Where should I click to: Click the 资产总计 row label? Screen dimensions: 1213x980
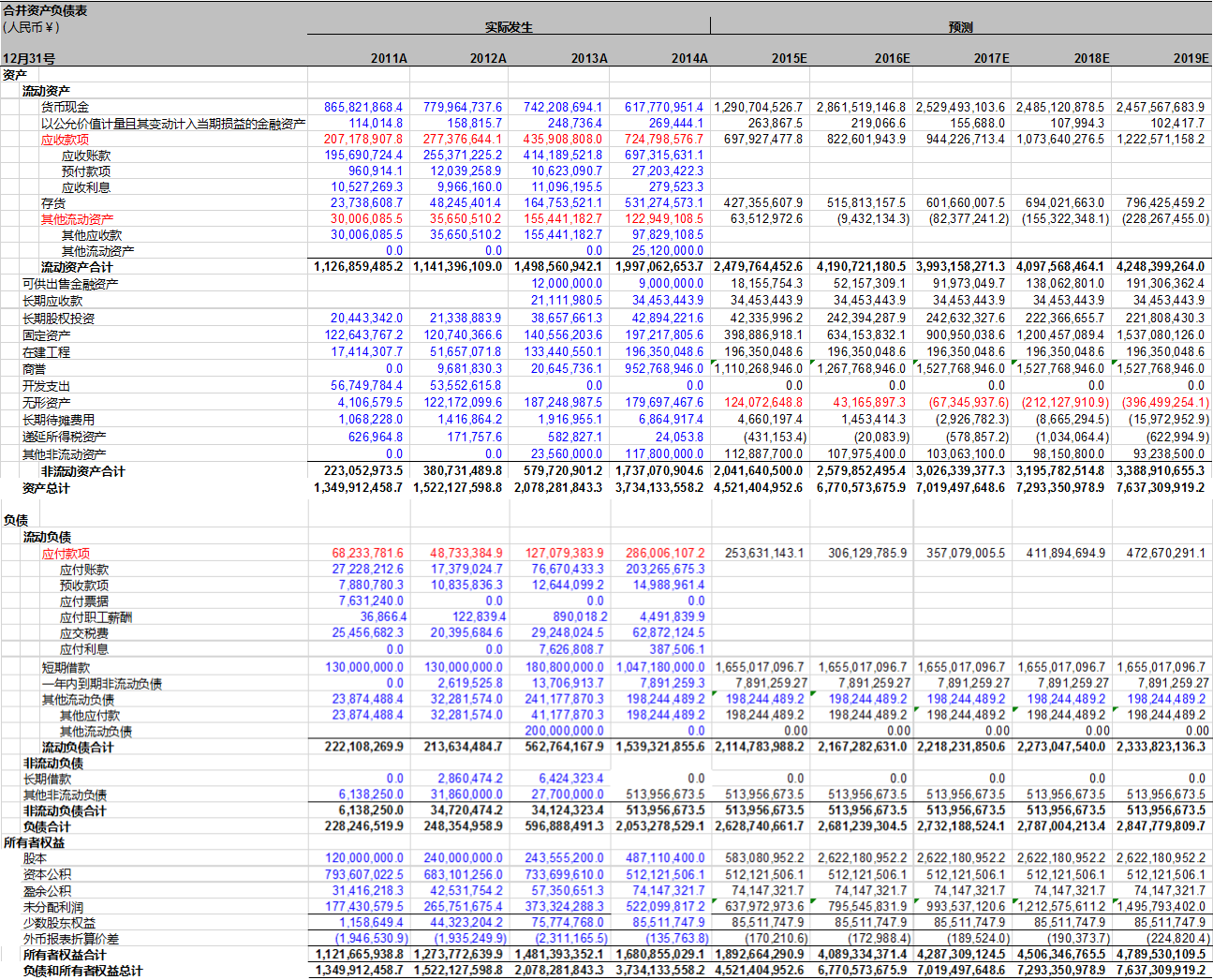(46, 488)
